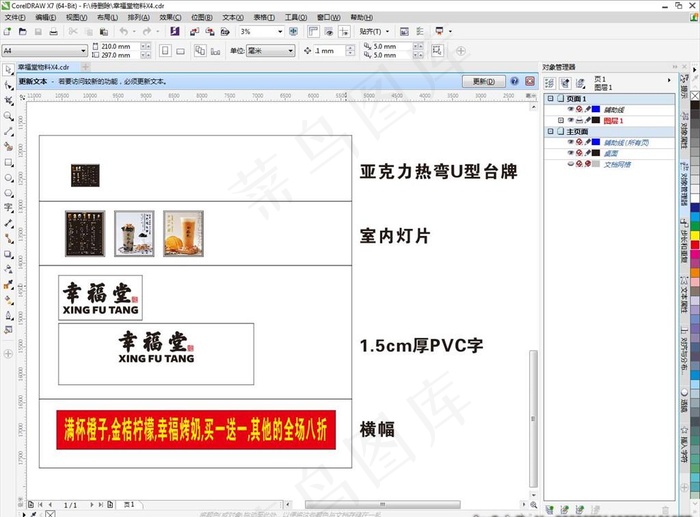The image size is (700, 517).
Task: Close the update text notification bar
Action: click(530, 81)
